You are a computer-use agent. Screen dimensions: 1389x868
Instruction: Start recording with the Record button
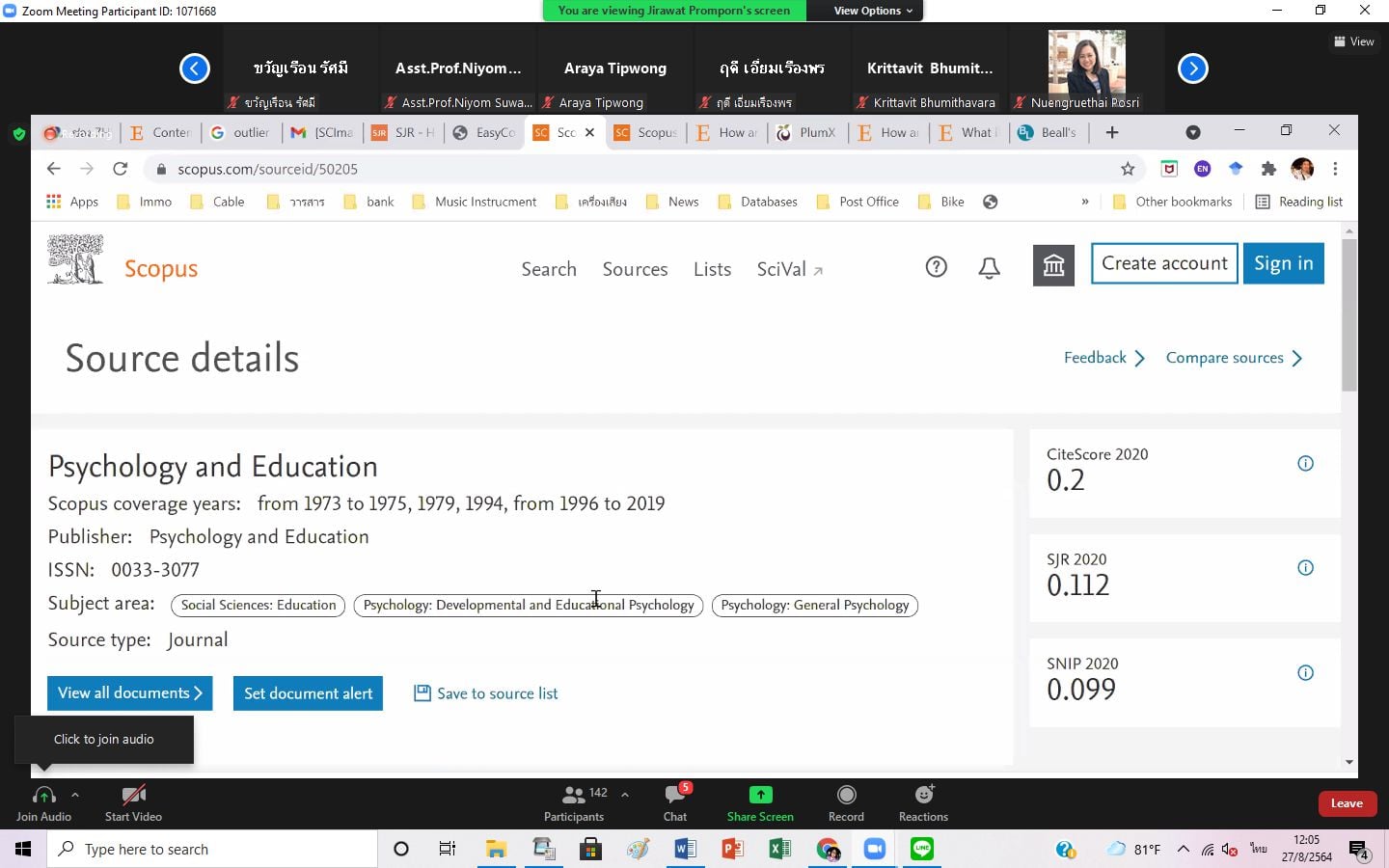click(846, 802)
